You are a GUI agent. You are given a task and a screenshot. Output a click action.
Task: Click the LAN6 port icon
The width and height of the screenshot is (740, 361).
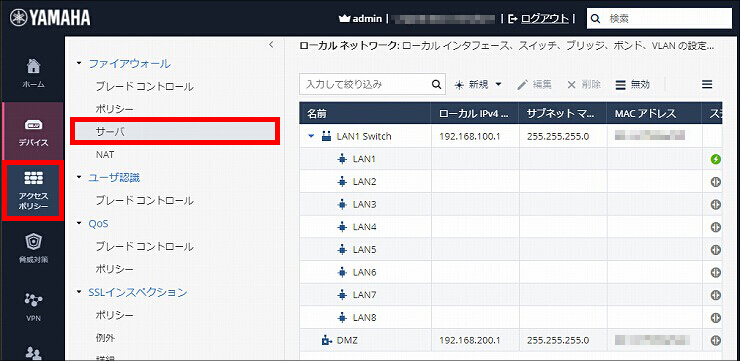(343, 272)
